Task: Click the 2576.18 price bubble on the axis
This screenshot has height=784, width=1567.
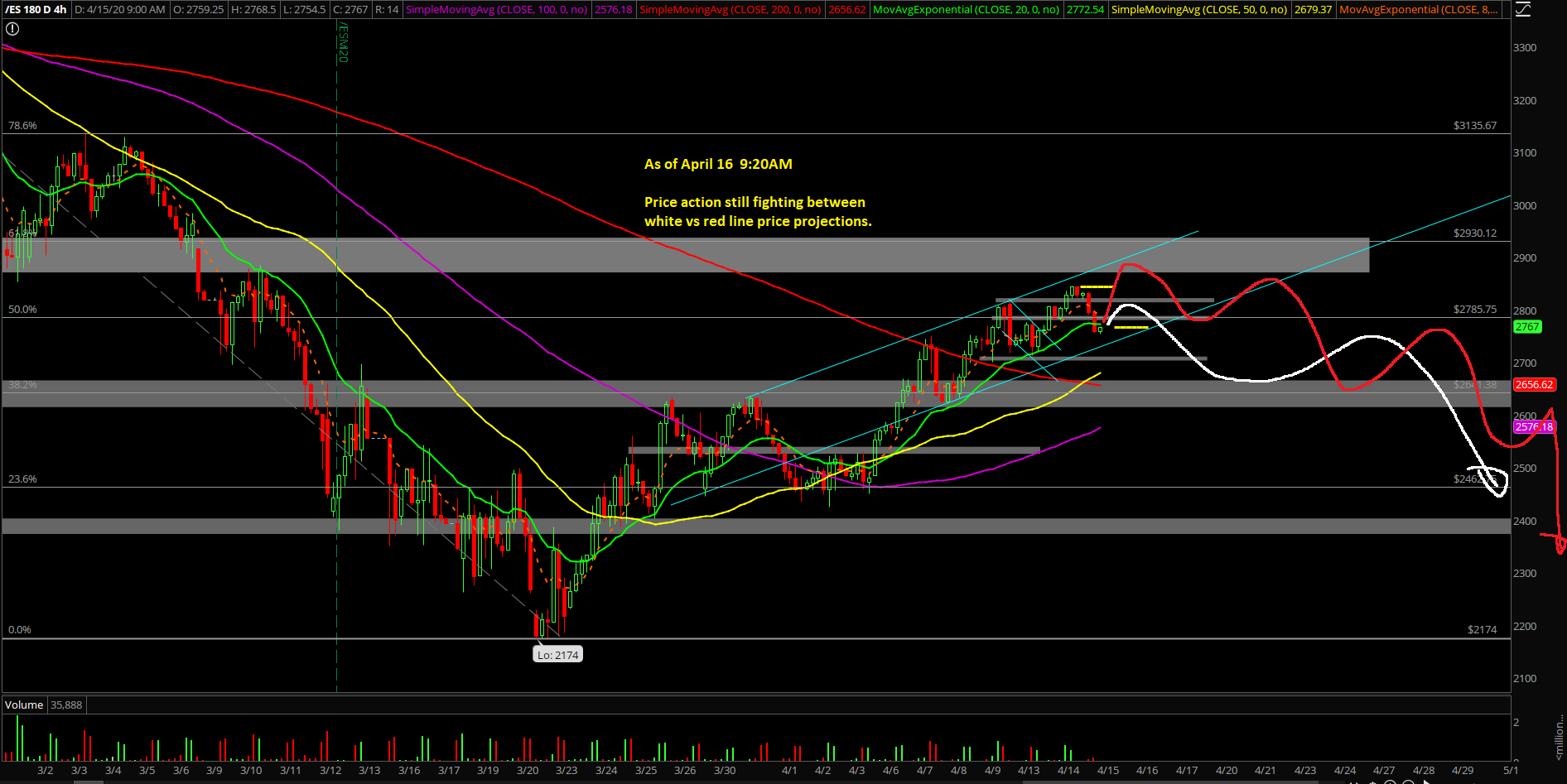Action: pyautogui.click(x=1534, y=427)
